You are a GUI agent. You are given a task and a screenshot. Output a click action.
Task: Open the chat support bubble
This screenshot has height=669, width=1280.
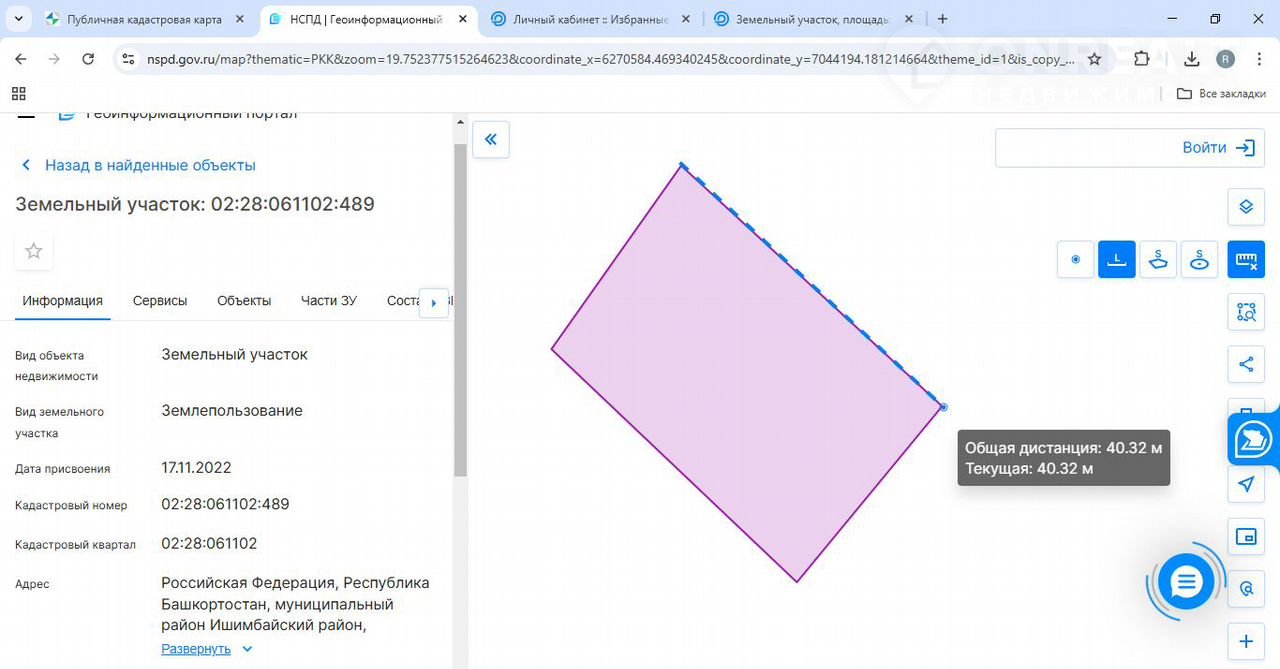1186,582
